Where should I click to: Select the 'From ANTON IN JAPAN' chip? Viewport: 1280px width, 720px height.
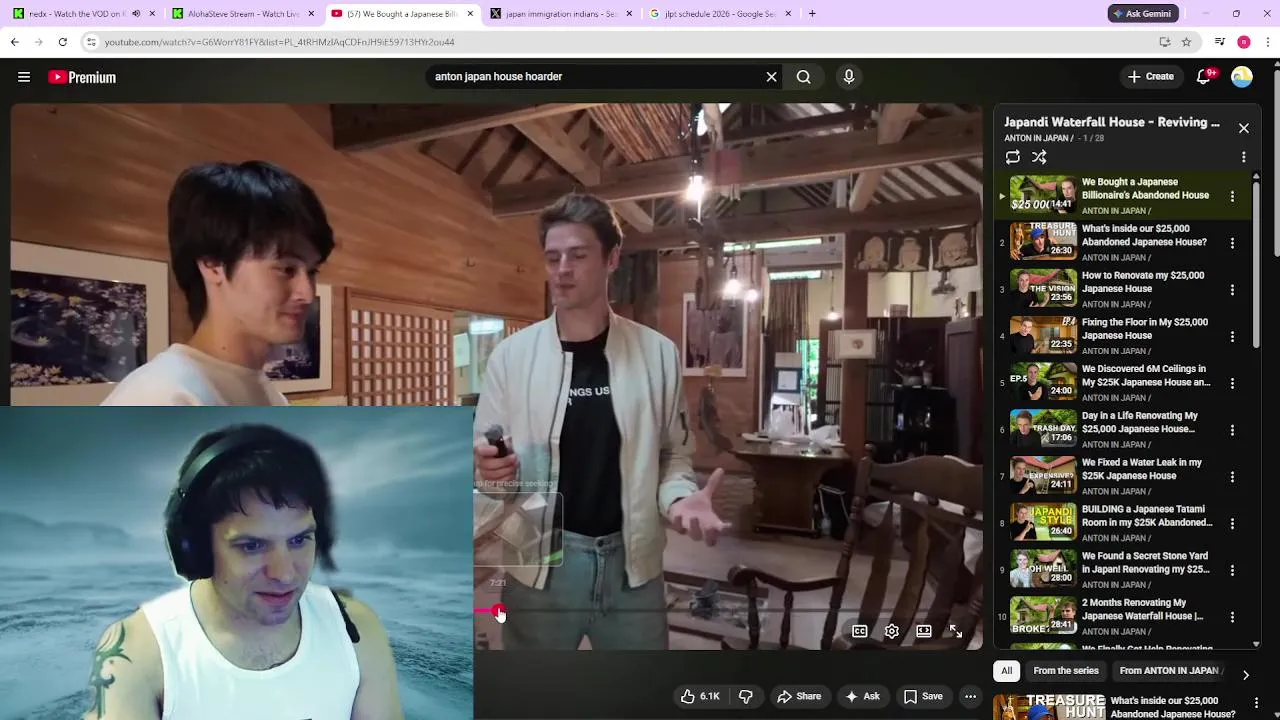(1170, 671)
